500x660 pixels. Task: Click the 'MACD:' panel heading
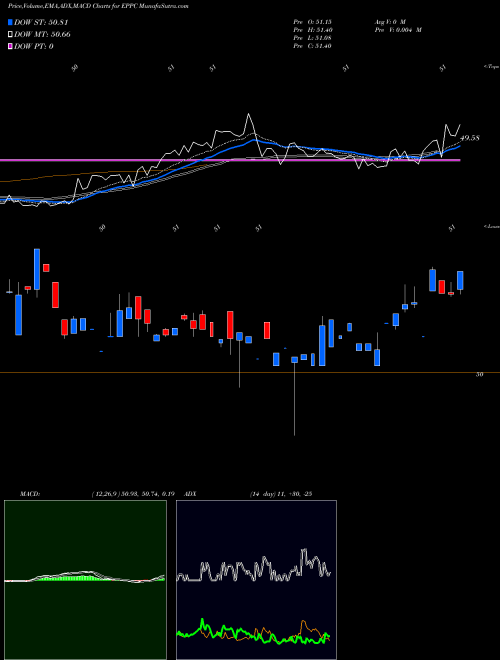[30, 494]
